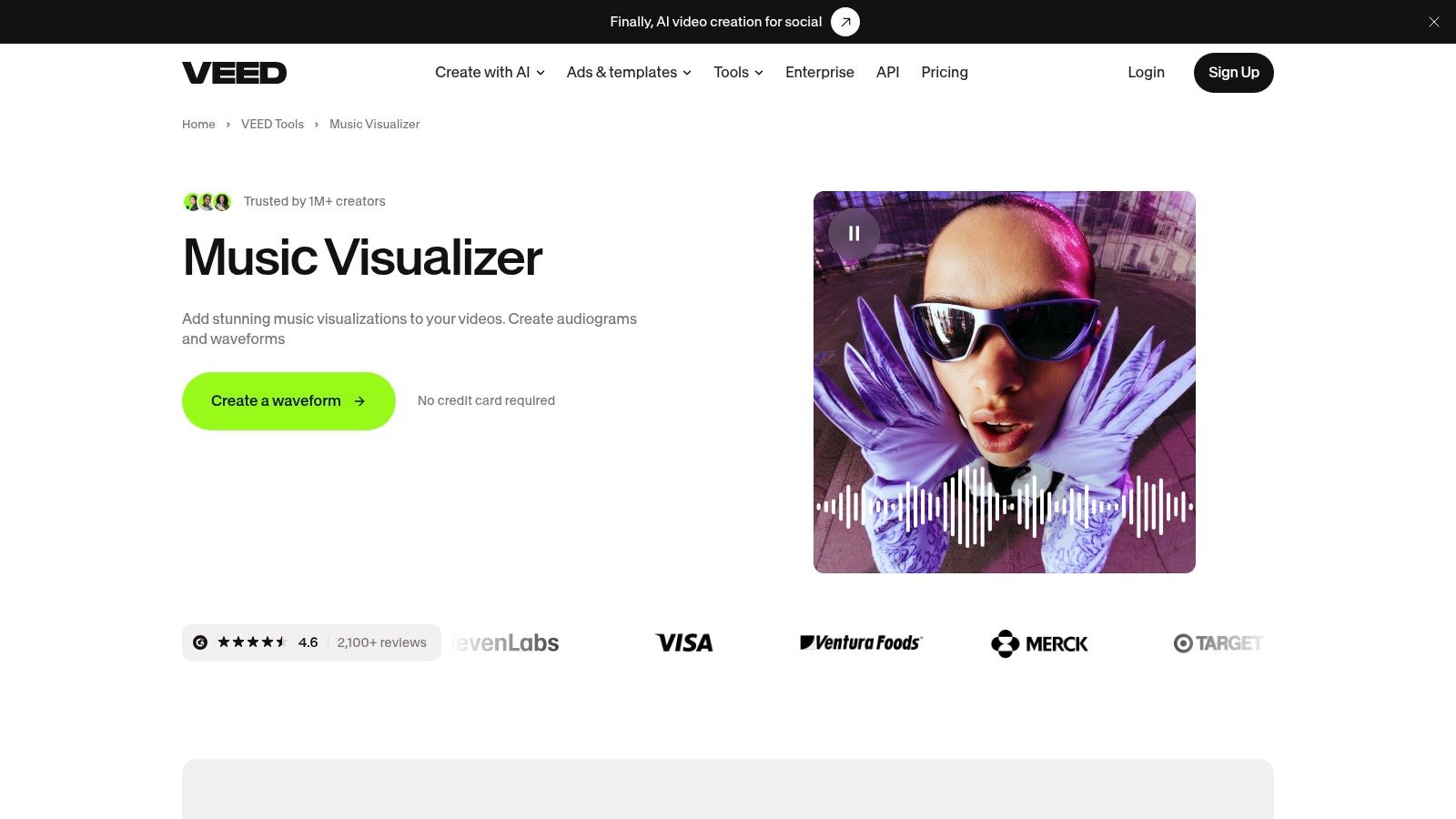Image resolution: width=1456 pixels, height=819 pixels.
Task: Expand the Ads & templates menu
Action: pyautogui.click(x=629, y=72)
